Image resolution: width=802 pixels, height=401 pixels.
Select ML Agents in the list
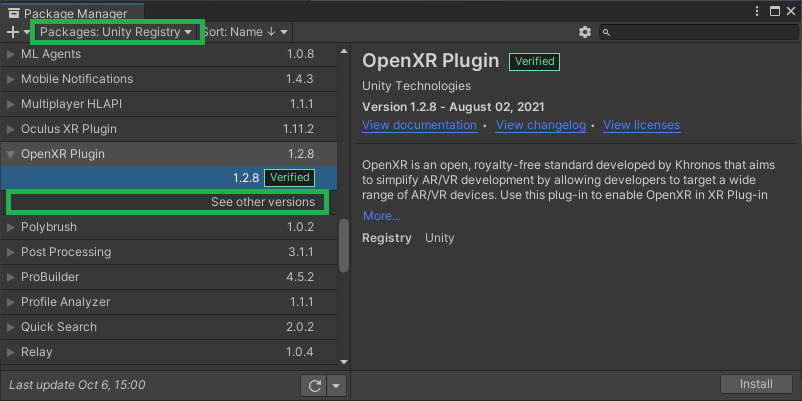pyautogui.click(x=169, y=54)
